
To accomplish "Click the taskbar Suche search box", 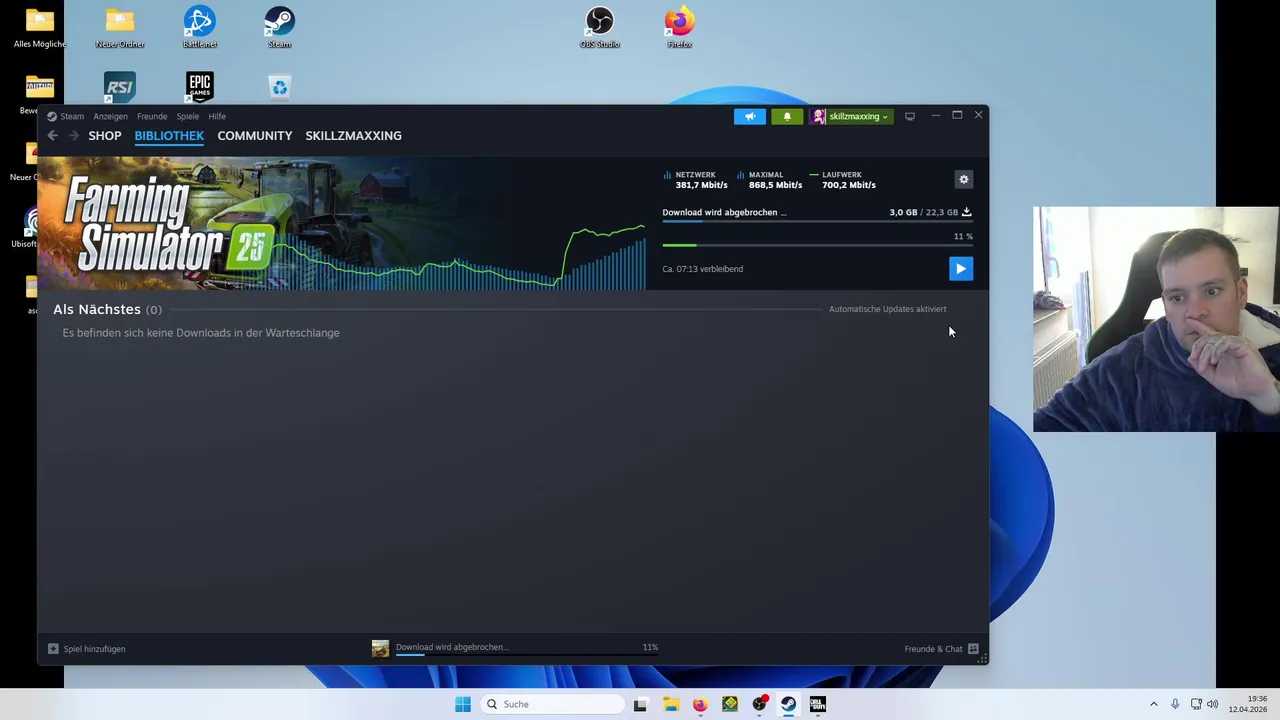I will click(x=553, y=704).
